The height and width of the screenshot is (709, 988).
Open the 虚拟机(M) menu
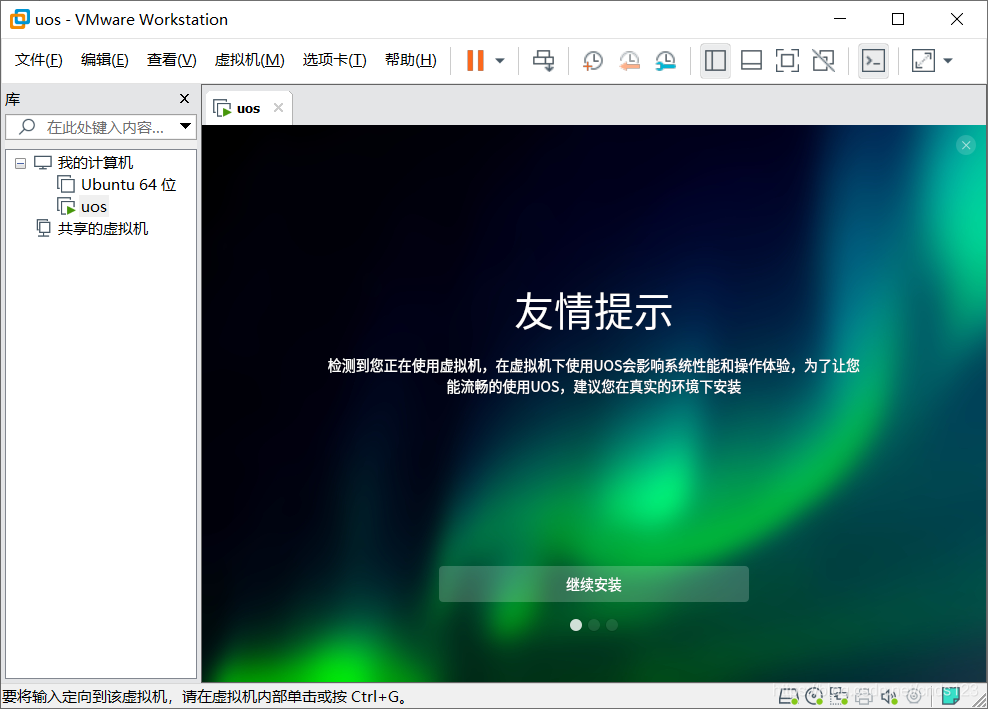pyautogui.click(x=250, y=60)
